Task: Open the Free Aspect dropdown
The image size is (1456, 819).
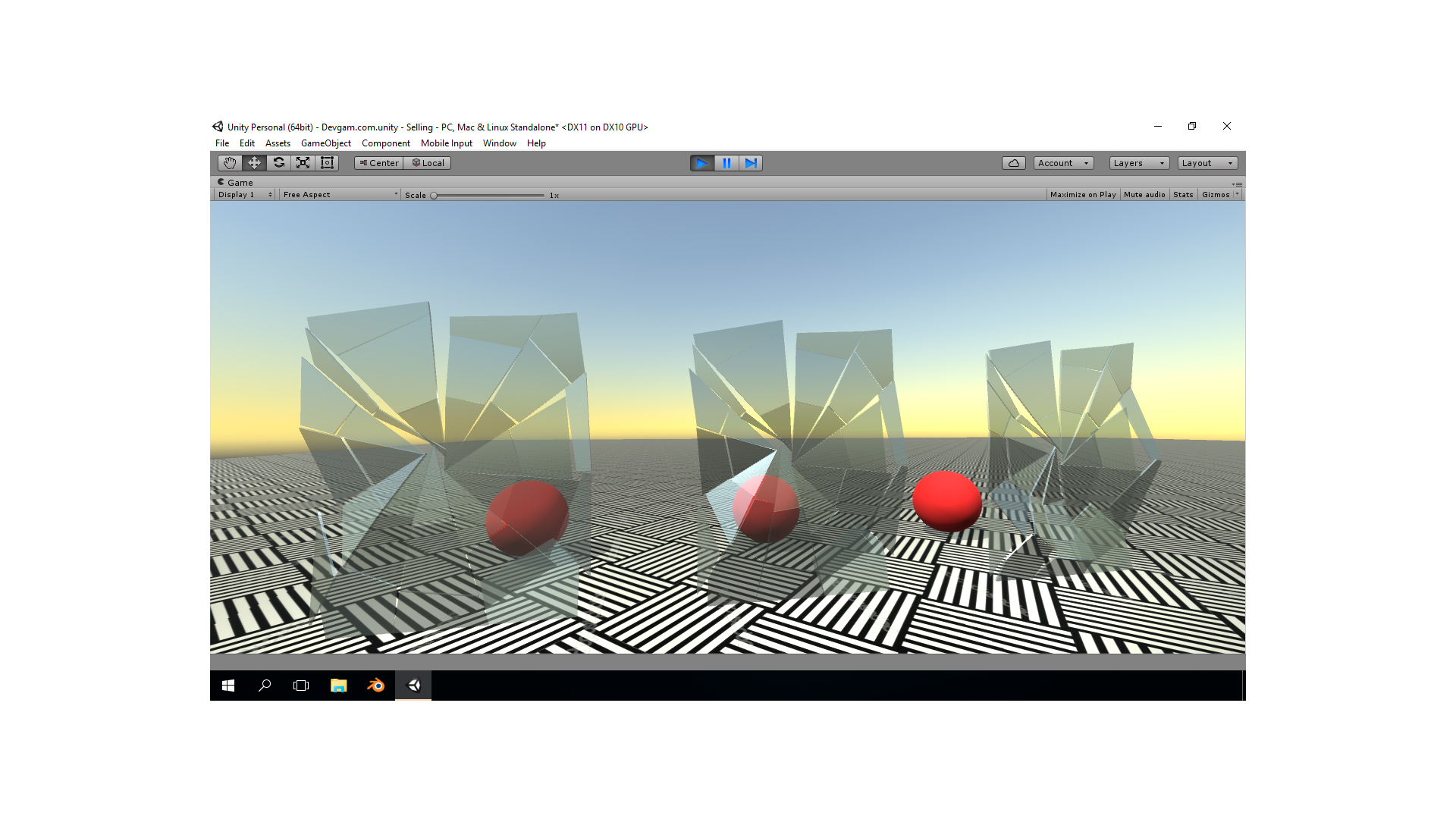Action: [x=340, y=195]
